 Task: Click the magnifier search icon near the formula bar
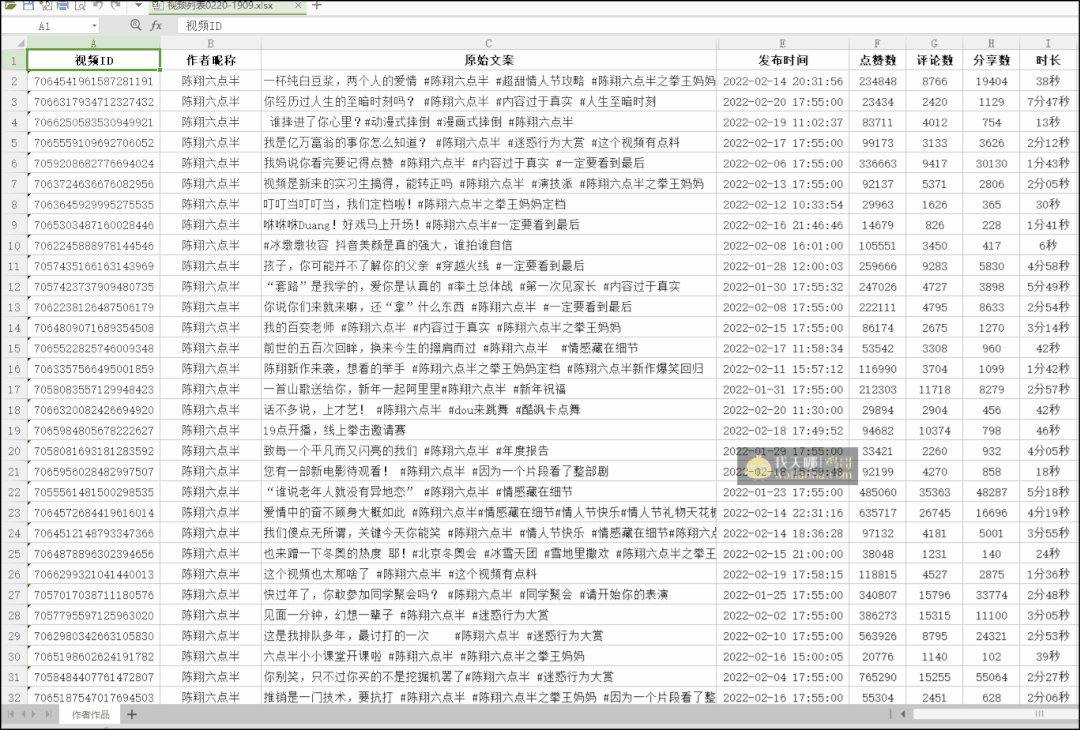pyautogui.click(x=135, y=25)
